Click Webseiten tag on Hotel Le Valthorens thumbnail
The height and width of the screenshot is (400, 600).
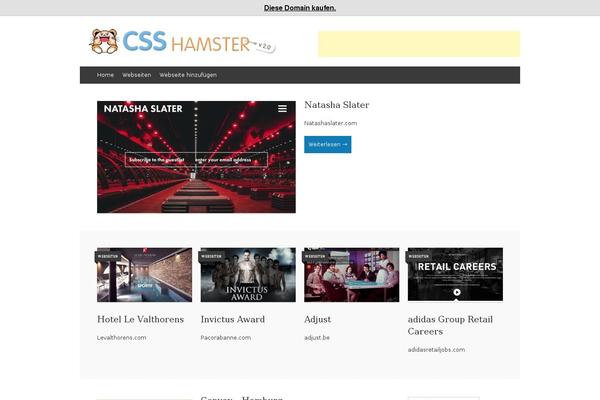click(x=108, y=256)
